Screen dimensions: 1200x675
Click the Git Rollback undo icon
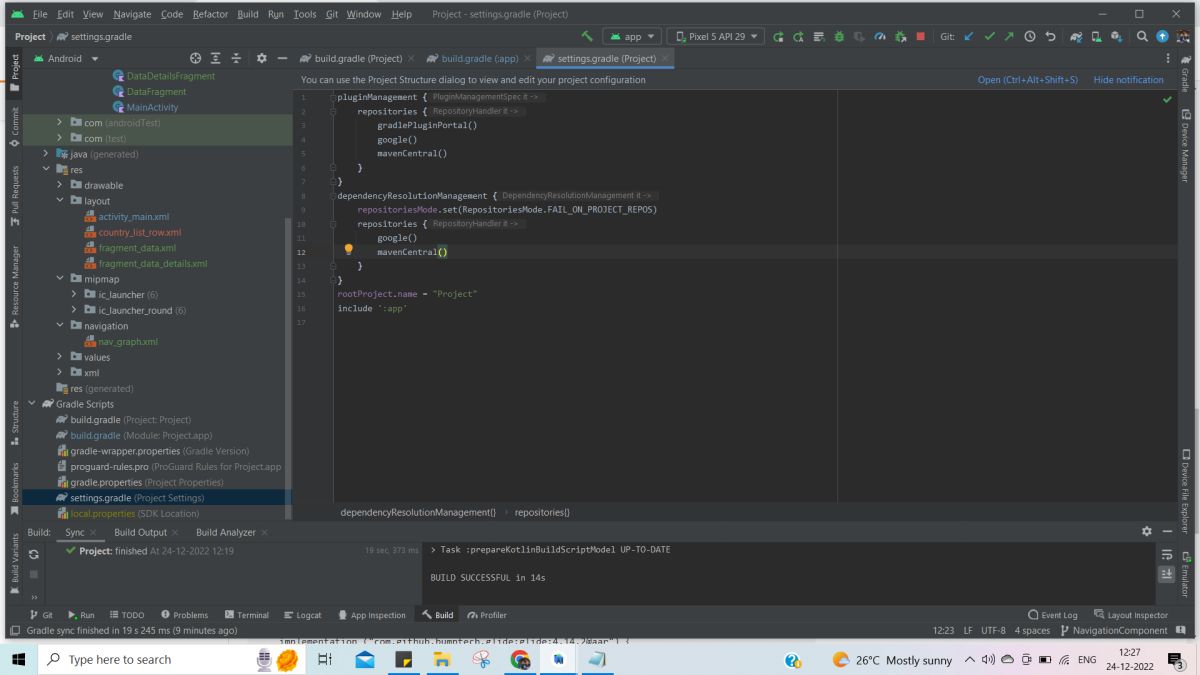pos(1050,36)
